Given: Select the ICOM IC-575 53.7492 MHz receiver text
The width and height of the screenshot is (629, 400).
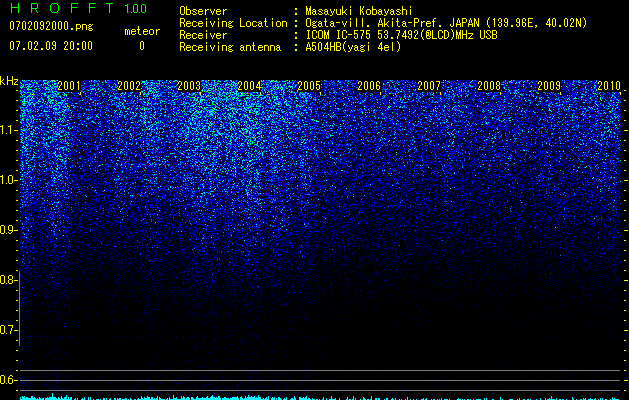Looking at the screenshot, I should click(401, 35).
